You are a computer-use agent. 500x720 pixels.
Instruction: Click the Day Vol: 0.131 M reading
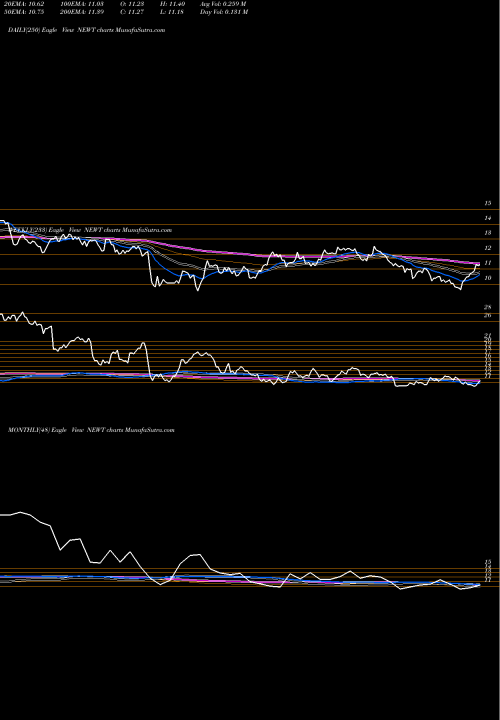click(224, 12)
